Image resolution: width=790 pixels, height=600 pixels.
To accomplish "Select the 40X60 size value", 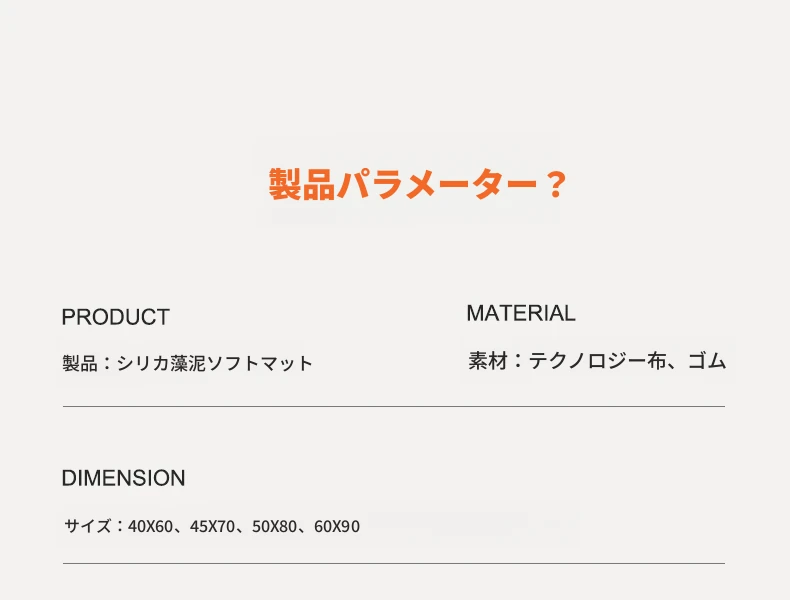I will coord(150,527).
